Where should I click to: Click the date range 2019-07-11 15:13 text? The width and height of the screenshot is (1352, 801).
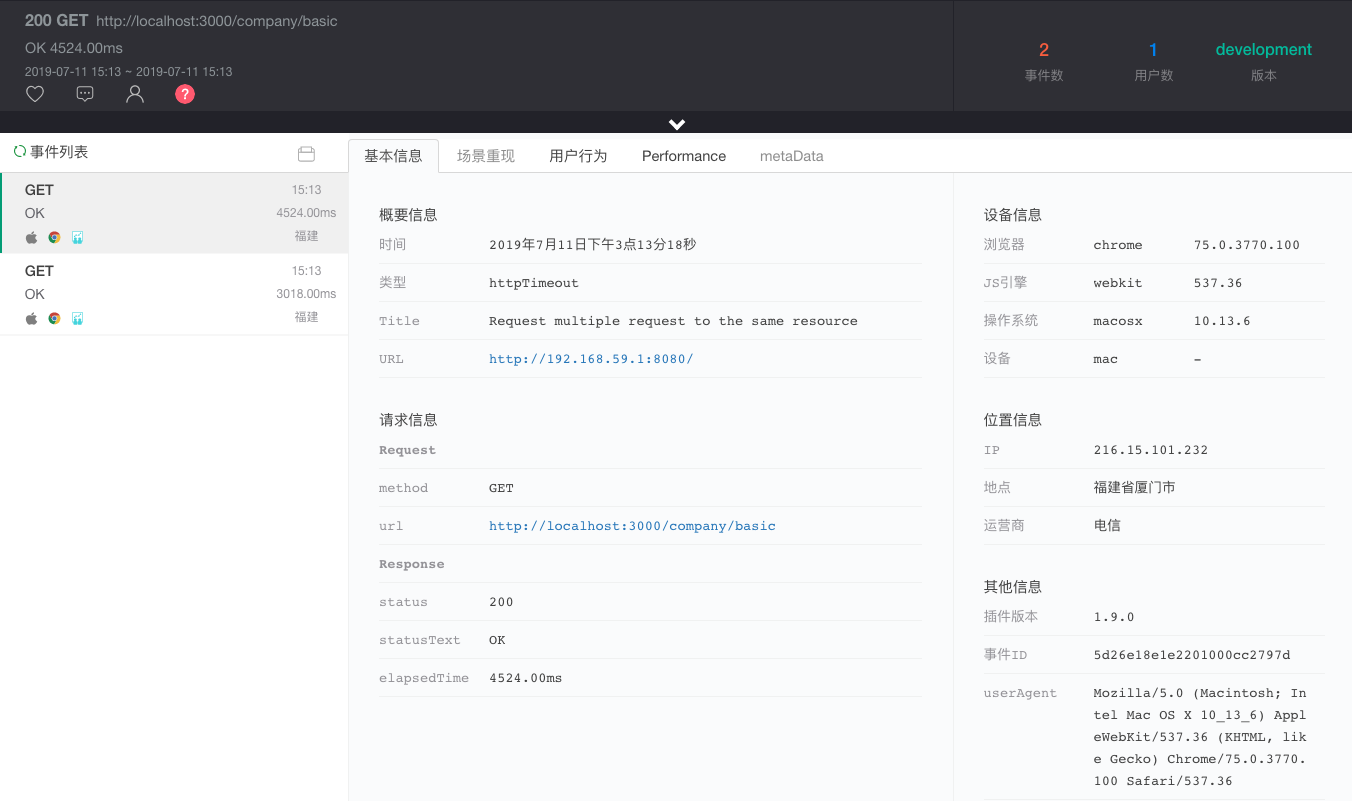(129, 72)
